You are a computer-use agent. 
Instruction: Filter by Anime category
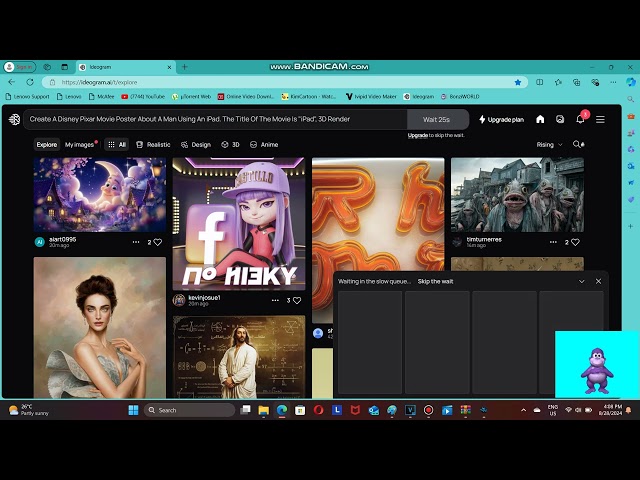pos(264,144)
